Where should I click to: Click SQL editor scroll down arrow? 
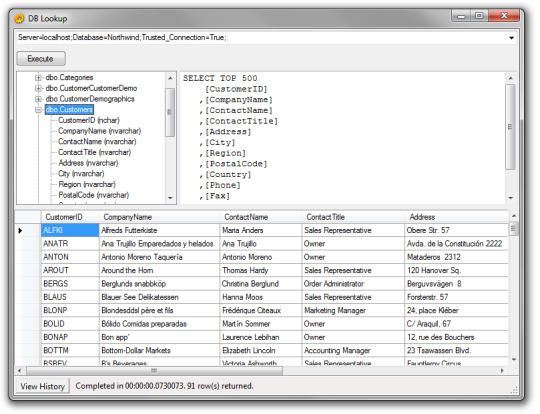point(510,198)
